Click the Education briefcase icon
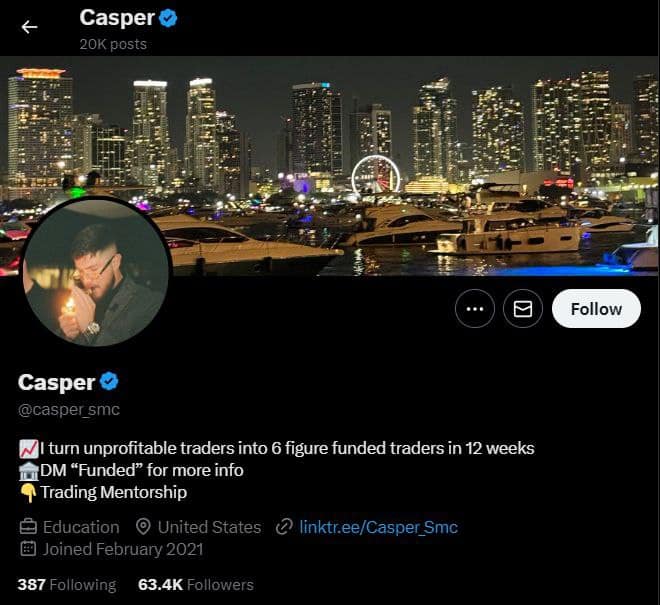The height and width of the screenshot is (605, 660). tap(28, 527)
